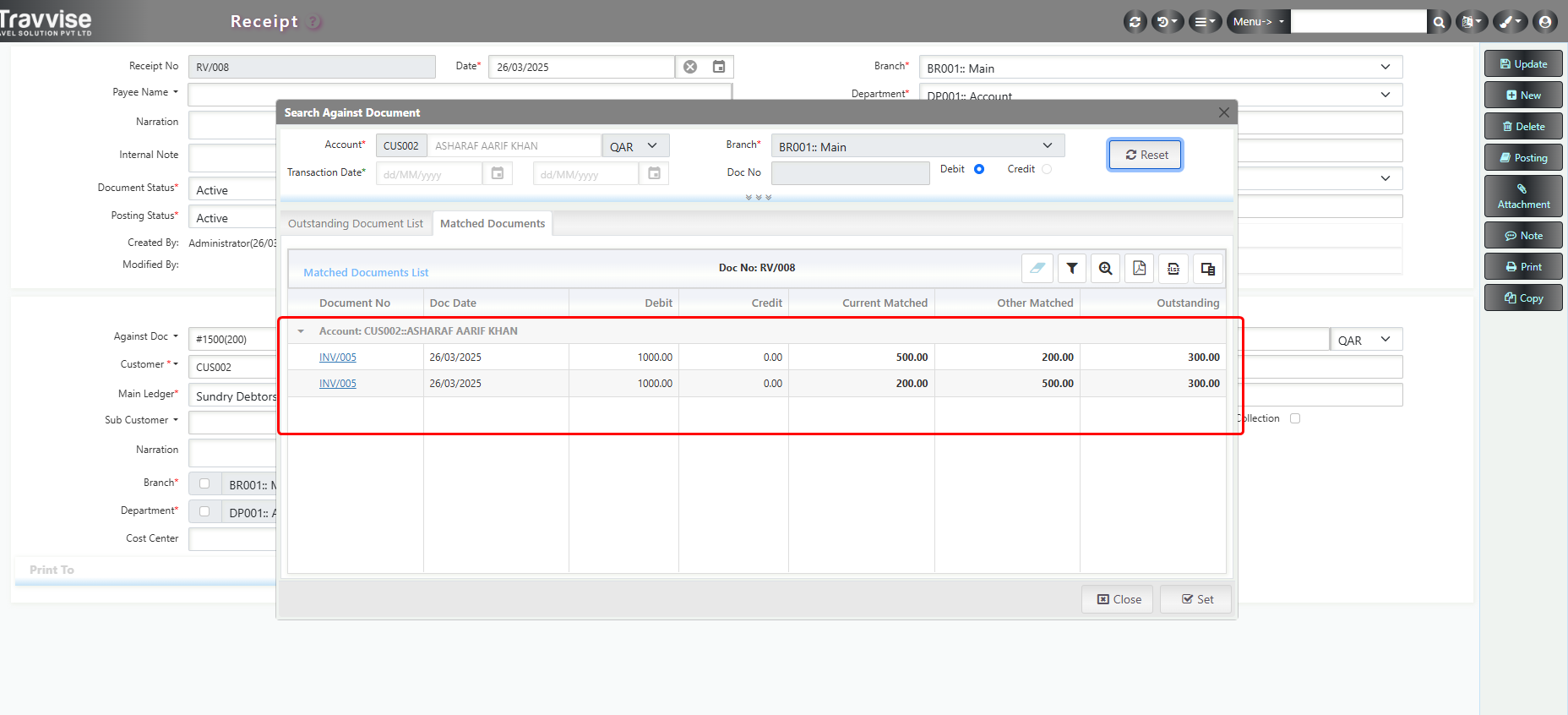Open the language translation menu icon

click(1472, 22)
